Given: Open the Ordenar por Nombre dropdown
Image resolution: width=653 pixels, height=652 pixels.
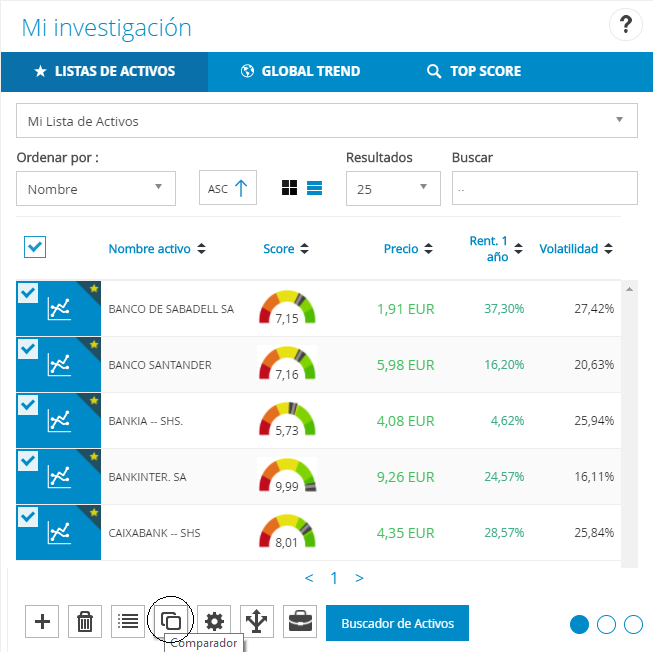Looking at the screenshot, I should [x=96, y=189].
